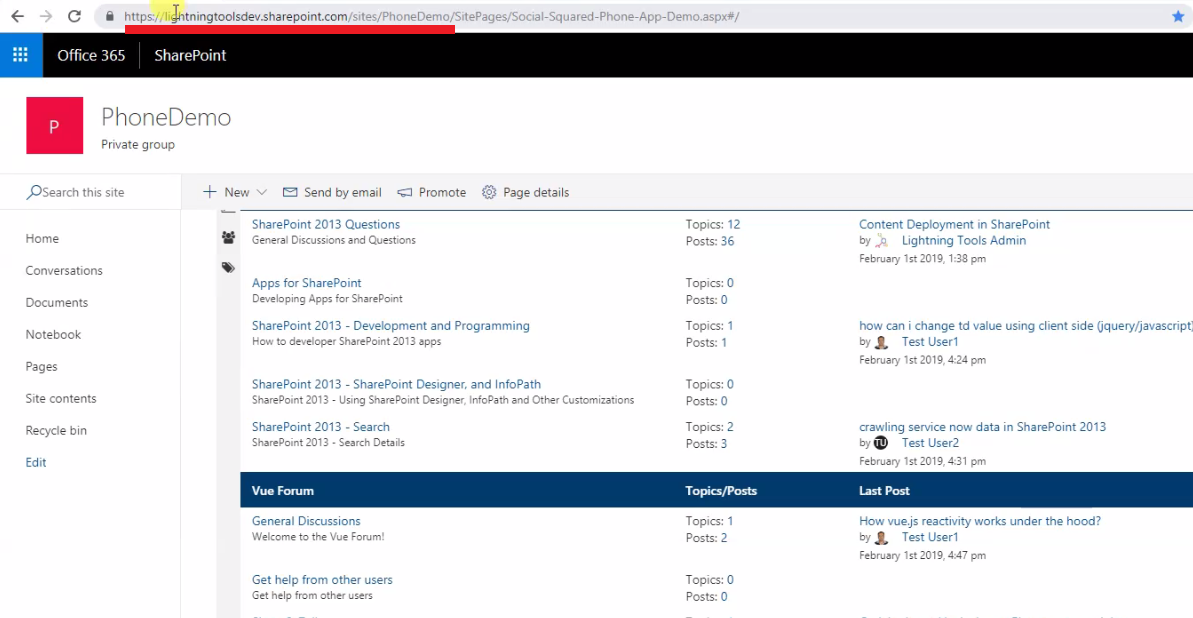Open Documents in left navigation
Image resolution: width=1193 pixels, height=618 pixels.
57,302
